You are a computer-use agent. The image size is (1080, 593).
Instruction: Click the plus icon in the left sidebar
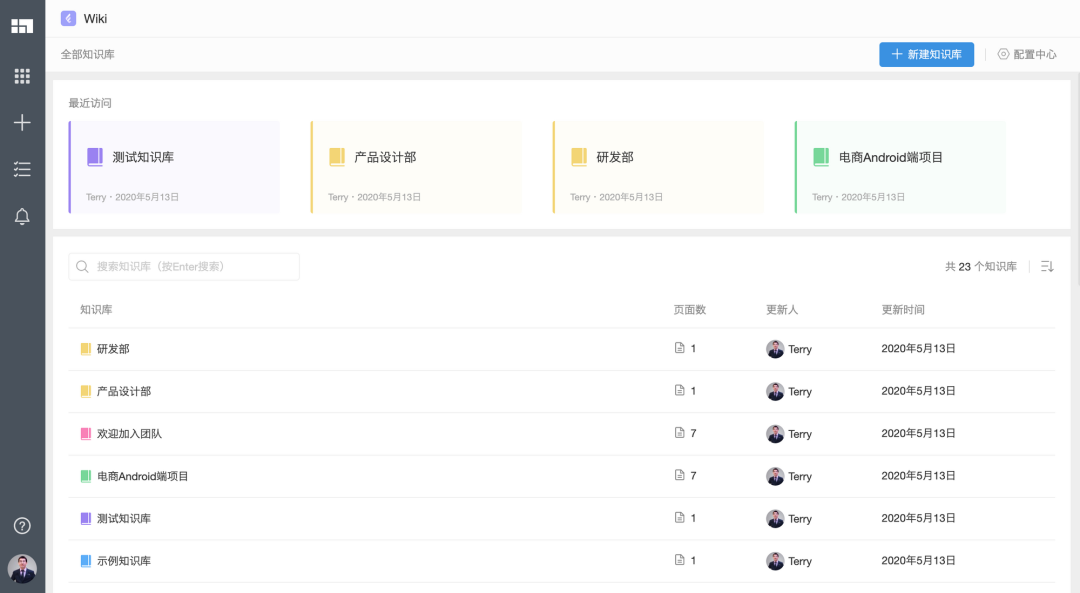(22, 122)
